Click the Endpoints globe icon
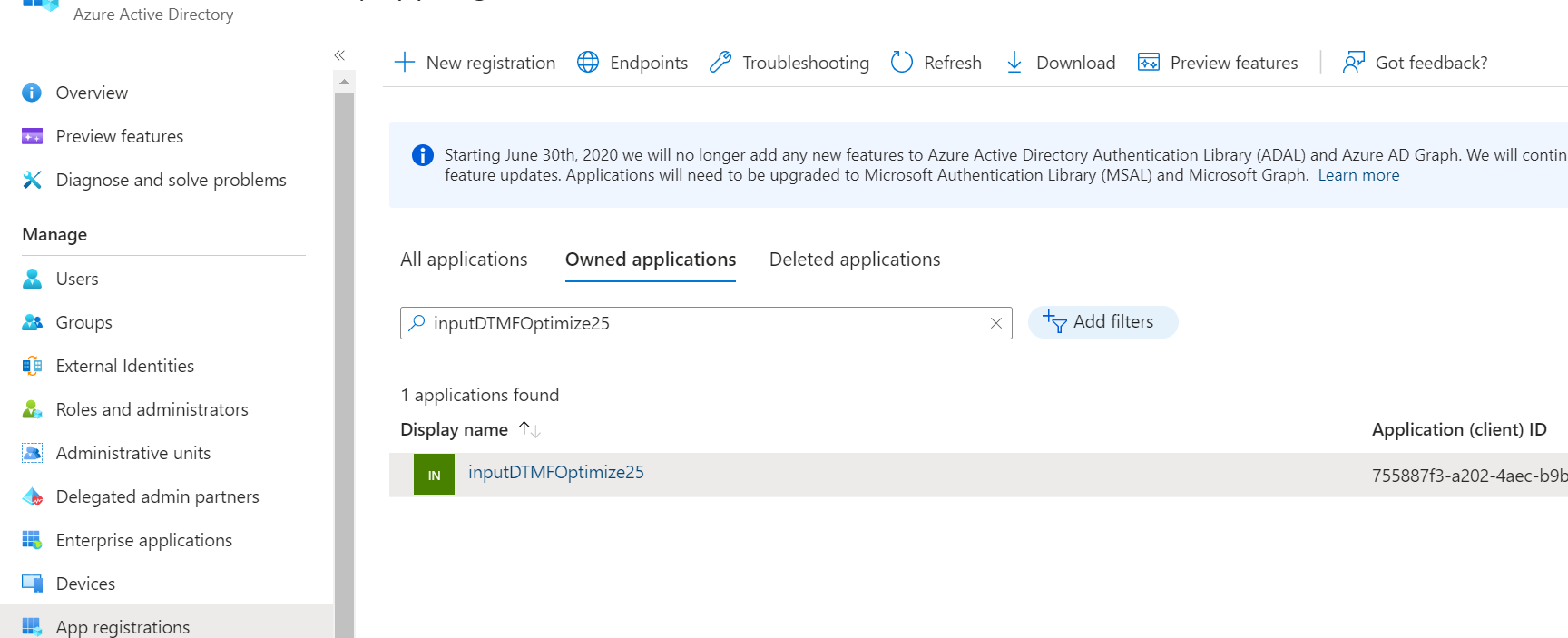Image resolution: width=1568 pixels, height=638 pixels. 588,62
